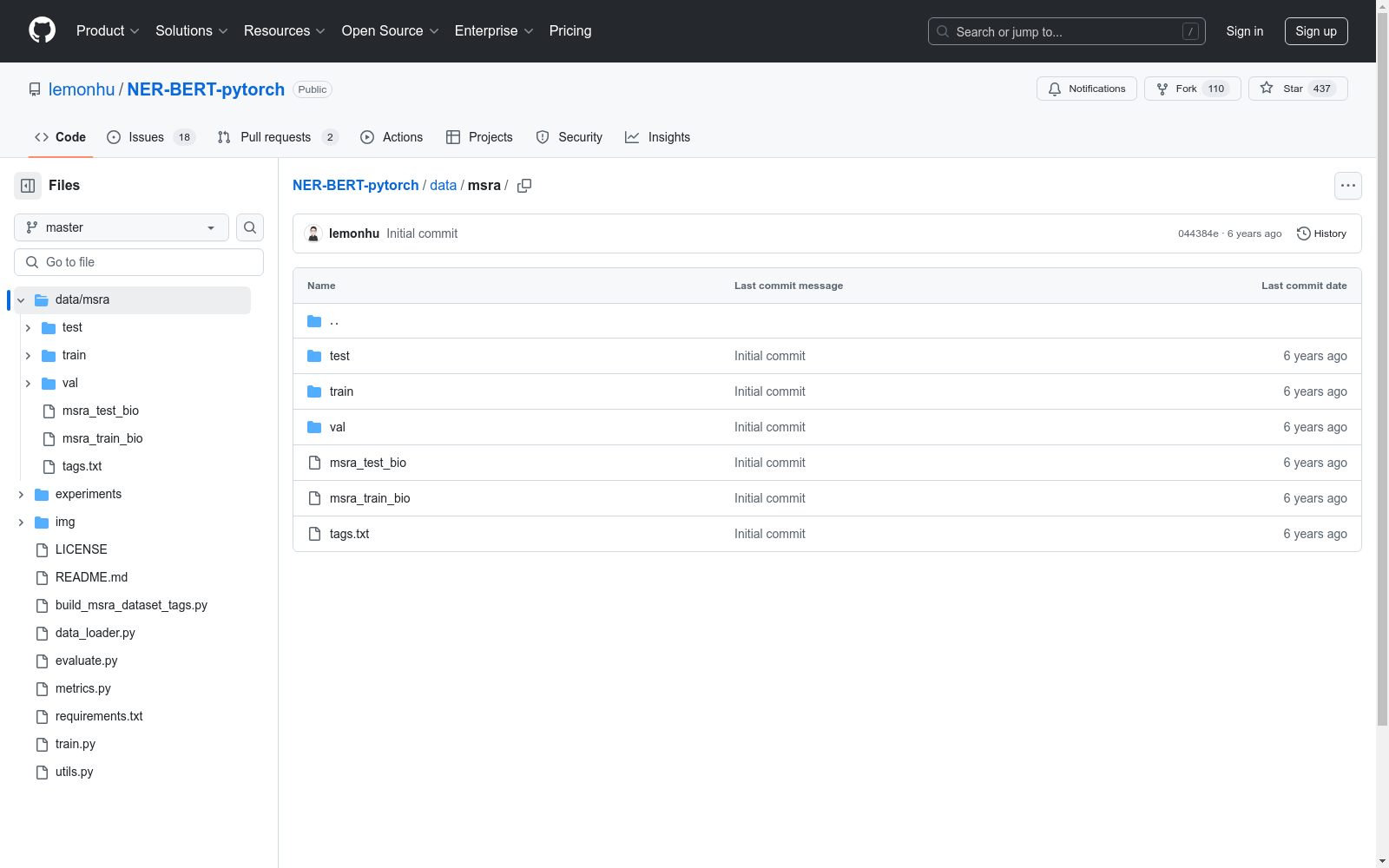Open evaluate.py in sidebar
Viewport: 1389px width, 868px height.
click(86, 661)
